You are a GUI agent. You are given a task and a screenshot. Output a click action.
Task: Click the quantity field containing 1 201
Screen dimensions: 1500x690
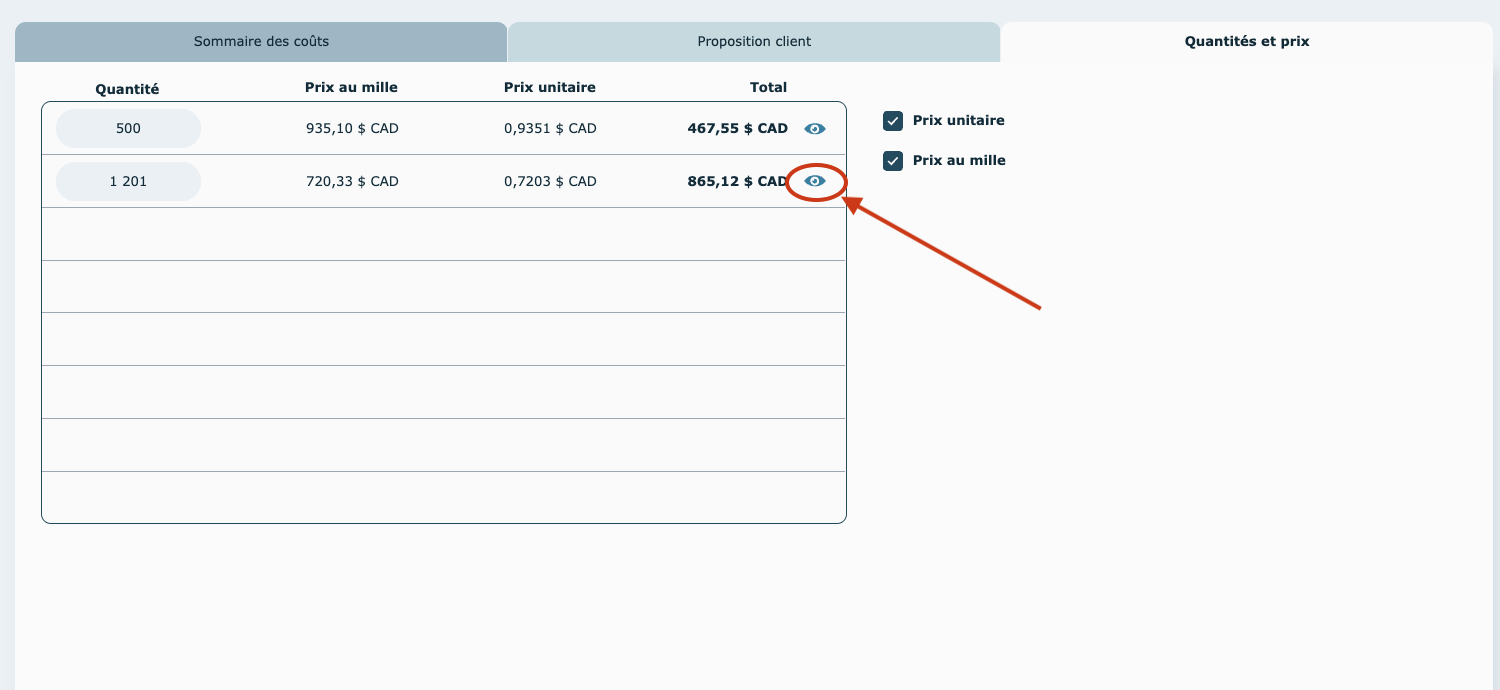[x=128, y=182]
